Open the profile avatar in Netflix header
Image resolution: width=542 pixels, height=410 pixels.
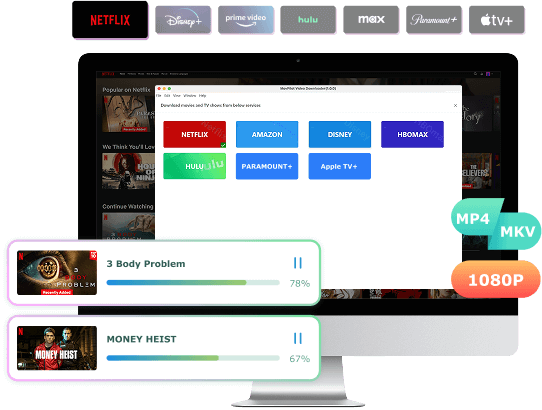pos(488,74)
